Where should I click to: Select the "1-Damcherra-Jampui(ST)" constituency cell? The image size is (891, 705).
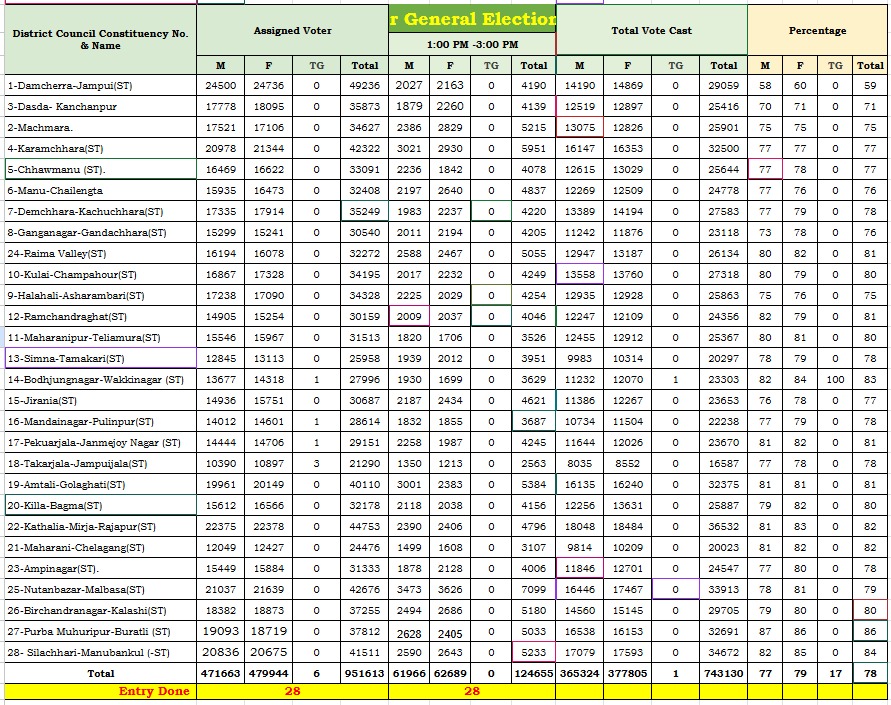point(99,86)
